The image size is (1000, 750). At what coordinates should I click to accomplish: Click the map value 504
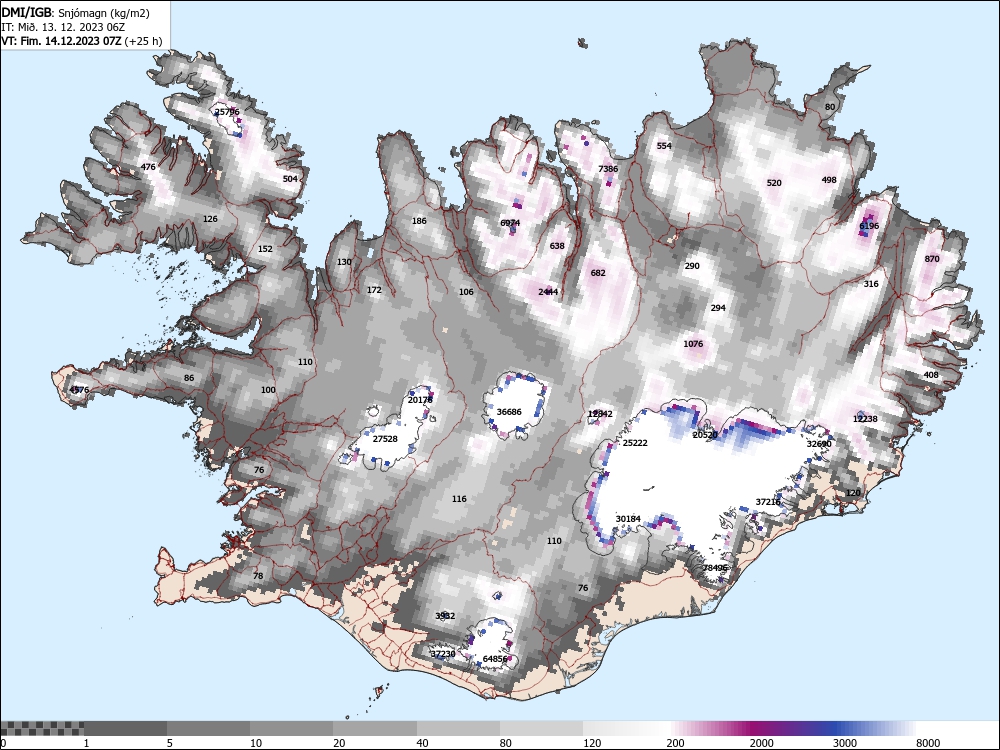pos(290,179)
